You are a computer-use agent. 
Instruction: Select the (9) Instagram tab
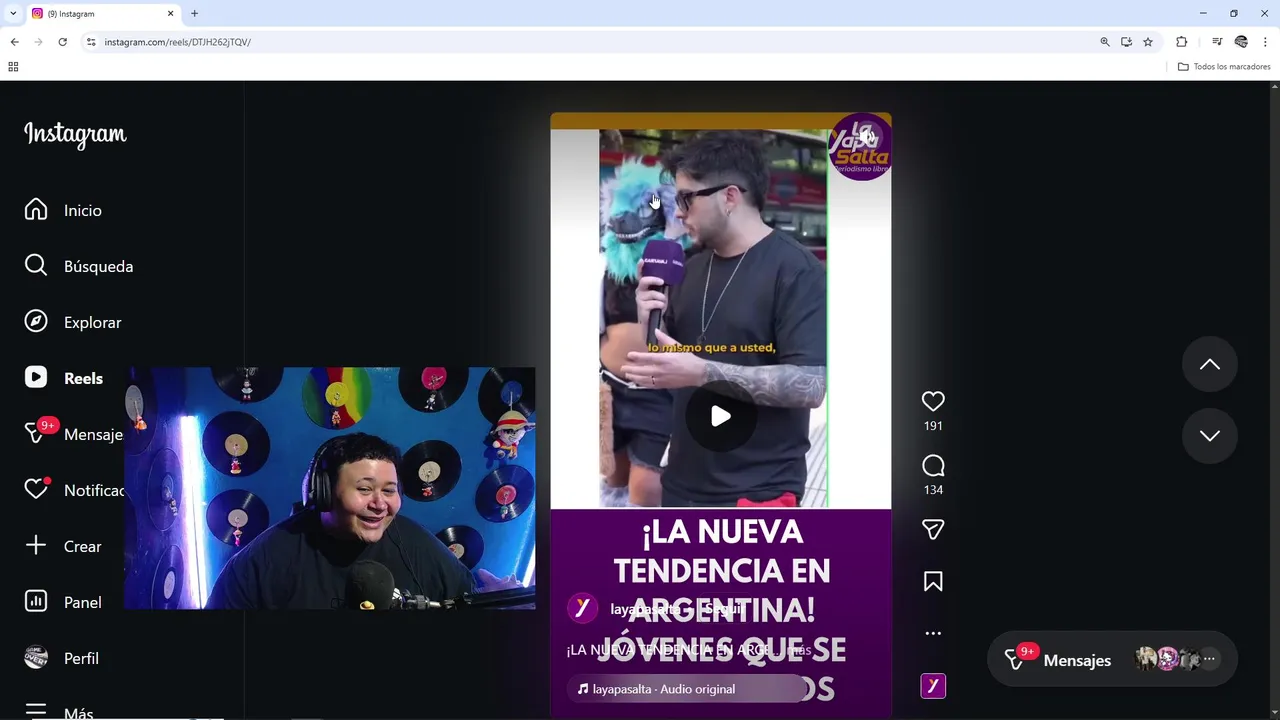coord(103,14)
